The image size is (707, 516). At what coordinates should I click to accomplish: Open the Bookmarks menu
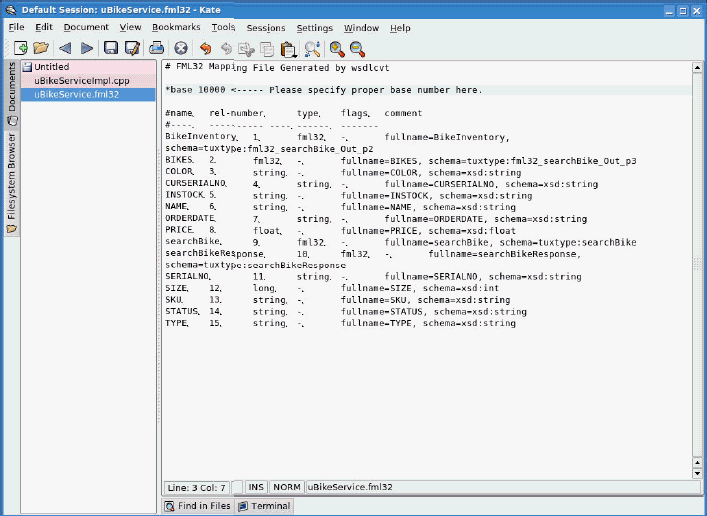176,27
